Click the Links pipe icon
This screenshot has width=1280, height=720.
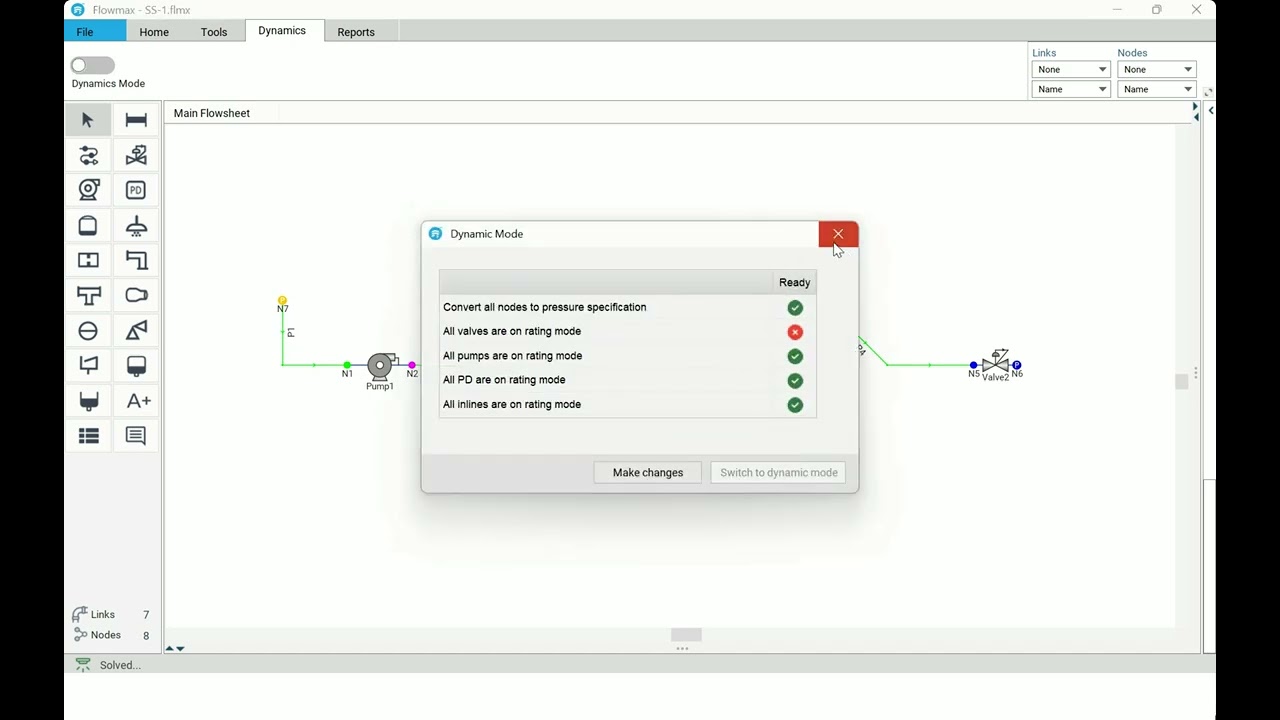(79, 614)
